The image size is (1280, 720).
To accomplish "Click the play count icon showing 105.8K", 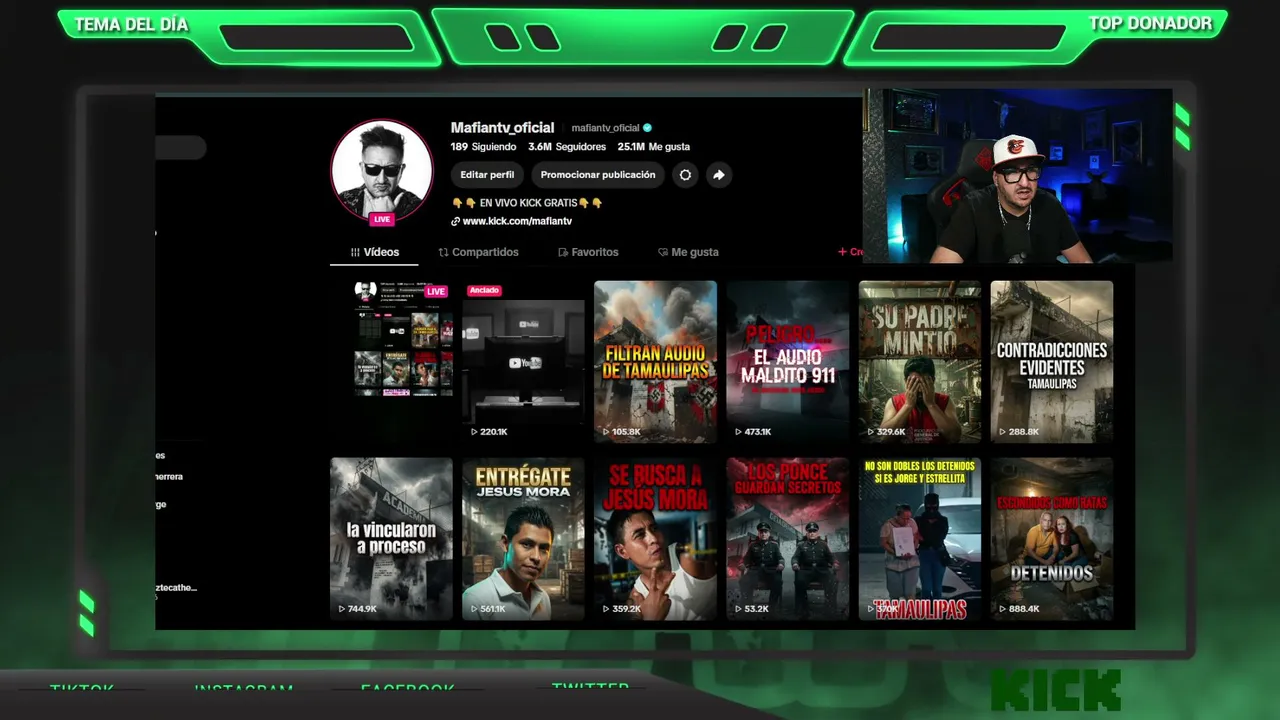I will click(x=606, y=432).
